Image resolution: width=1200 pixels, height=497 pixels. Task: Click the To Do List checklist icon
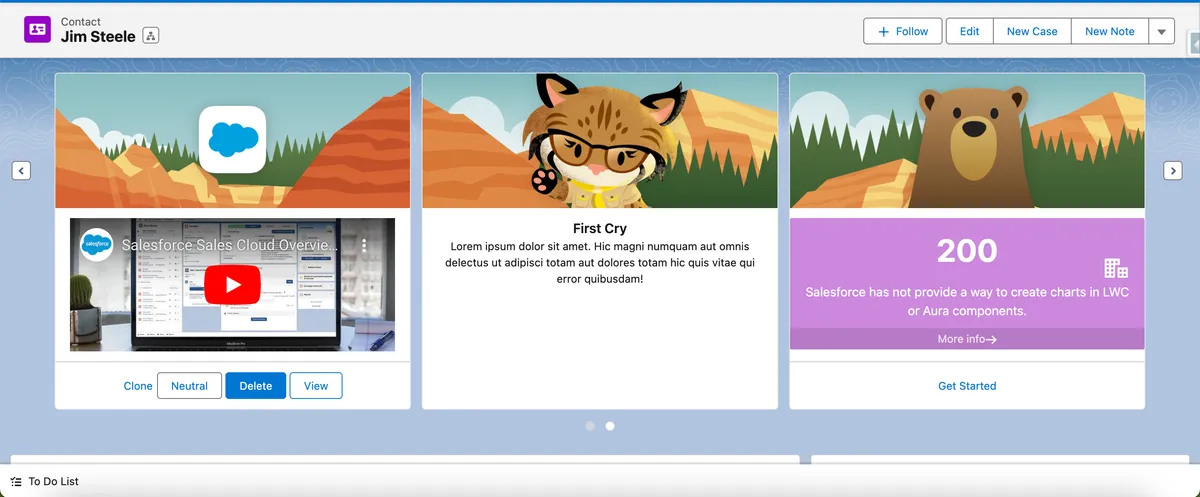16,481
